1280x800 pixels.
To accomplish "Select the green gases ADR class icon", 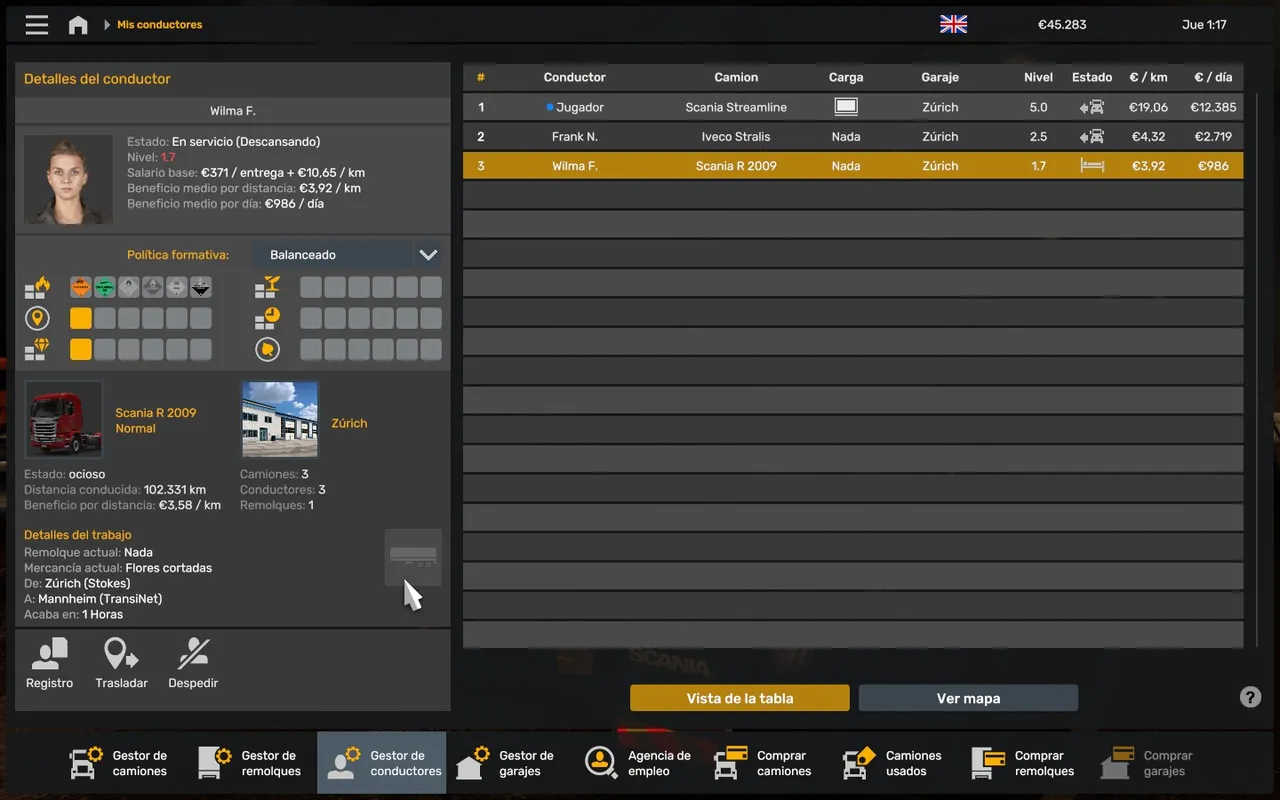I will tap(105, 288).
